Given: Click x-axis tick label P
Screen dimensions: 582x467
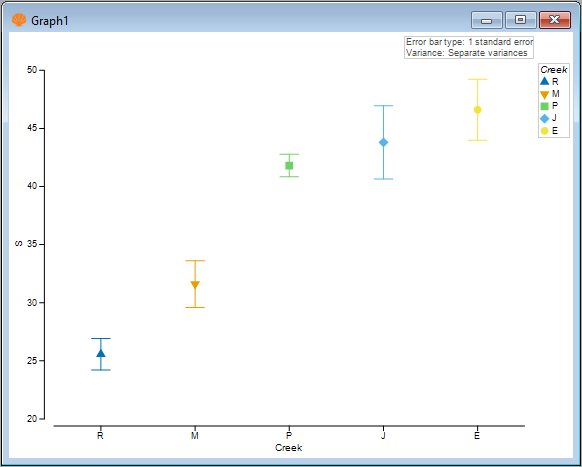Looking at the screenshot, I should click(x=289, y=435).
